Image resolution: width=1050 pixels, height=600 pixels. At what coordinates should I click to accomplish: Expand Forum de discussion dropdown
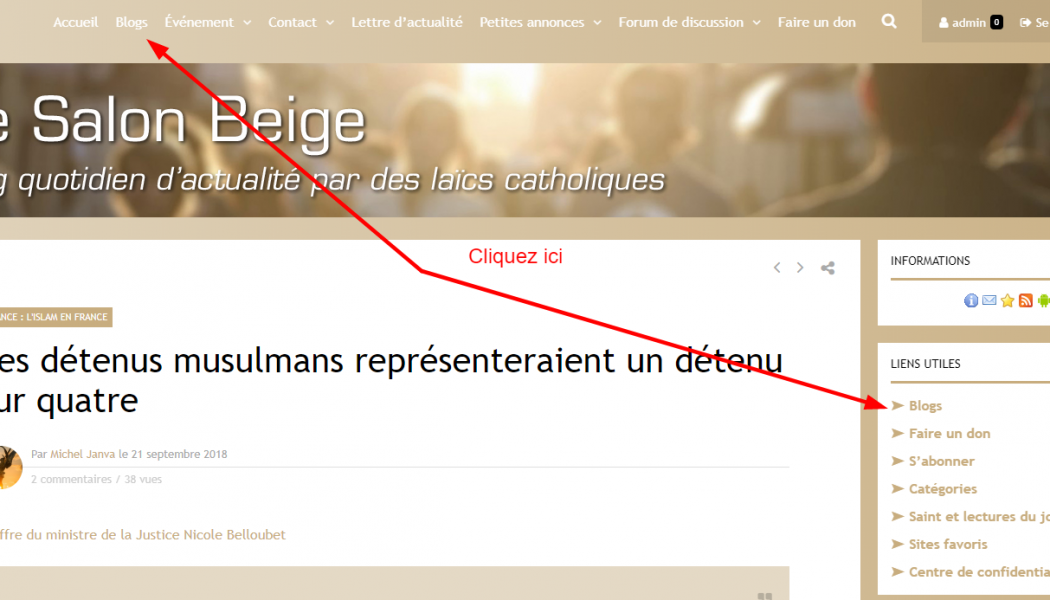click(689, 22)
